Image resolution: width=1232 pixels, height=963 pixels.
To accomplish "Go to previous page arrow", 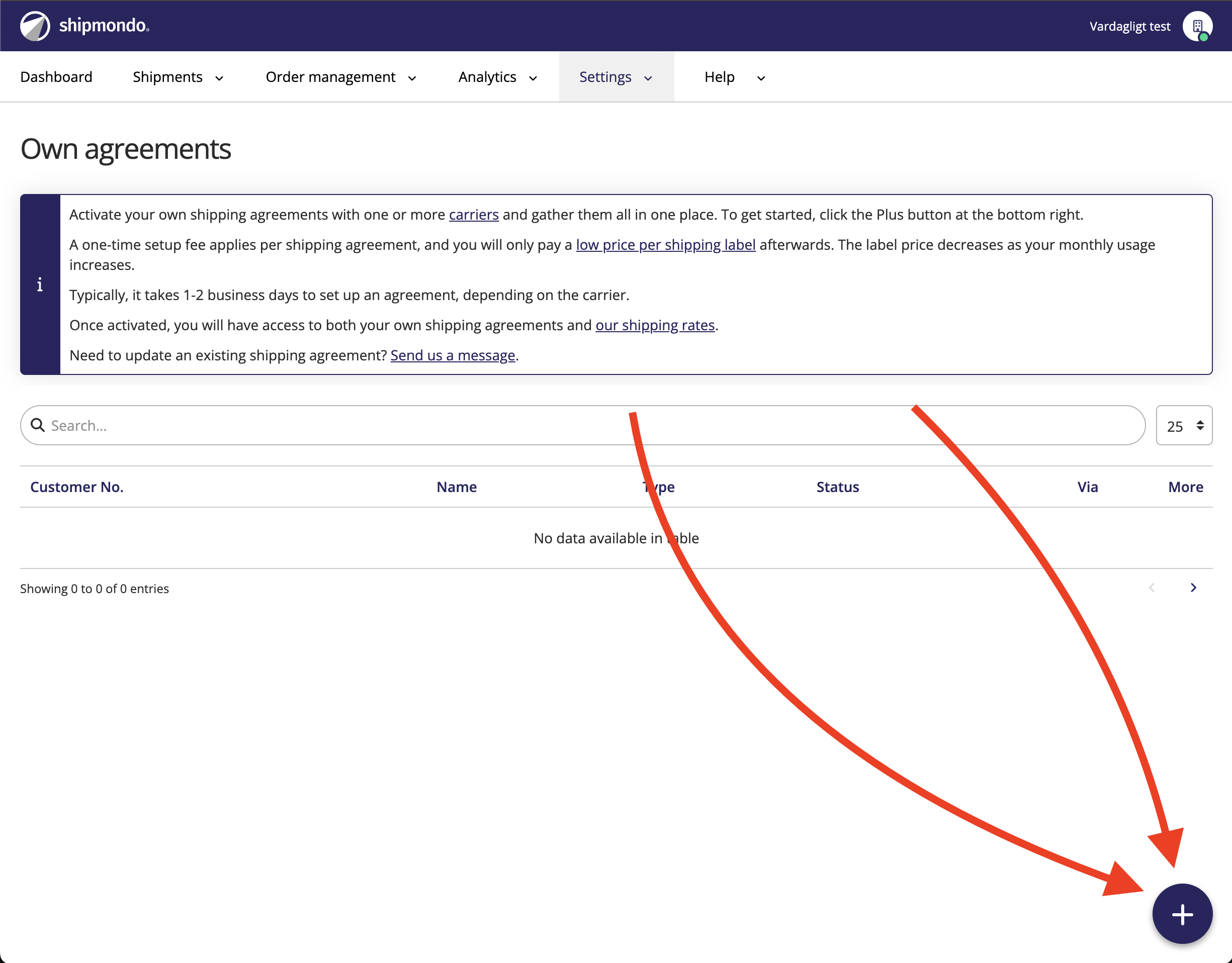I will pos(1152,588).
